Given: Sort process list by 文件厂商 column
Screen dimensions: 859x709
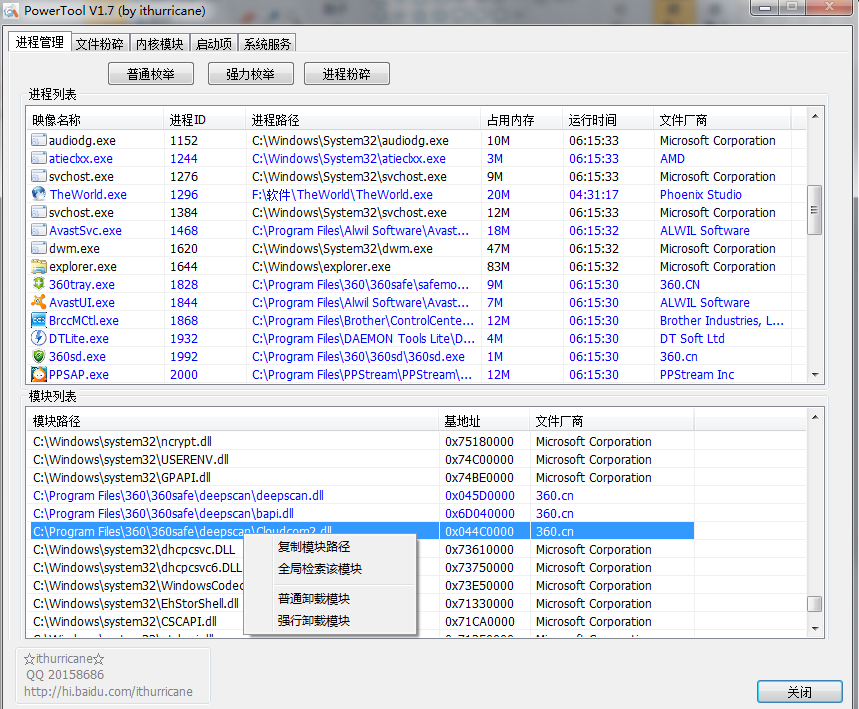Looking at the screenshot, I should point(722,119).
